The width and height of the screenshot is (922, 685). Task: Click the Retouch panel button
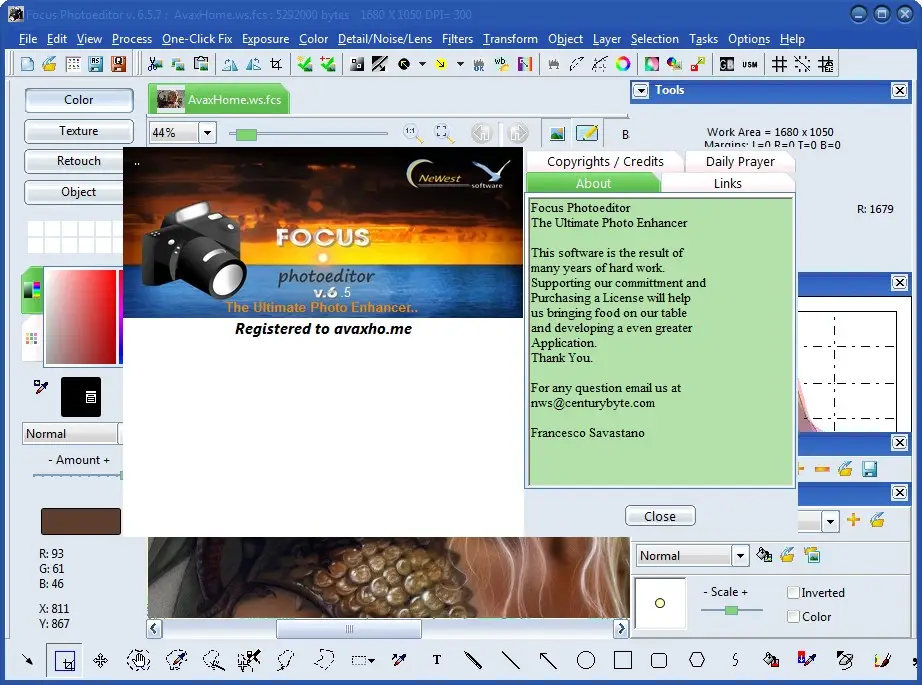(74, 161)
